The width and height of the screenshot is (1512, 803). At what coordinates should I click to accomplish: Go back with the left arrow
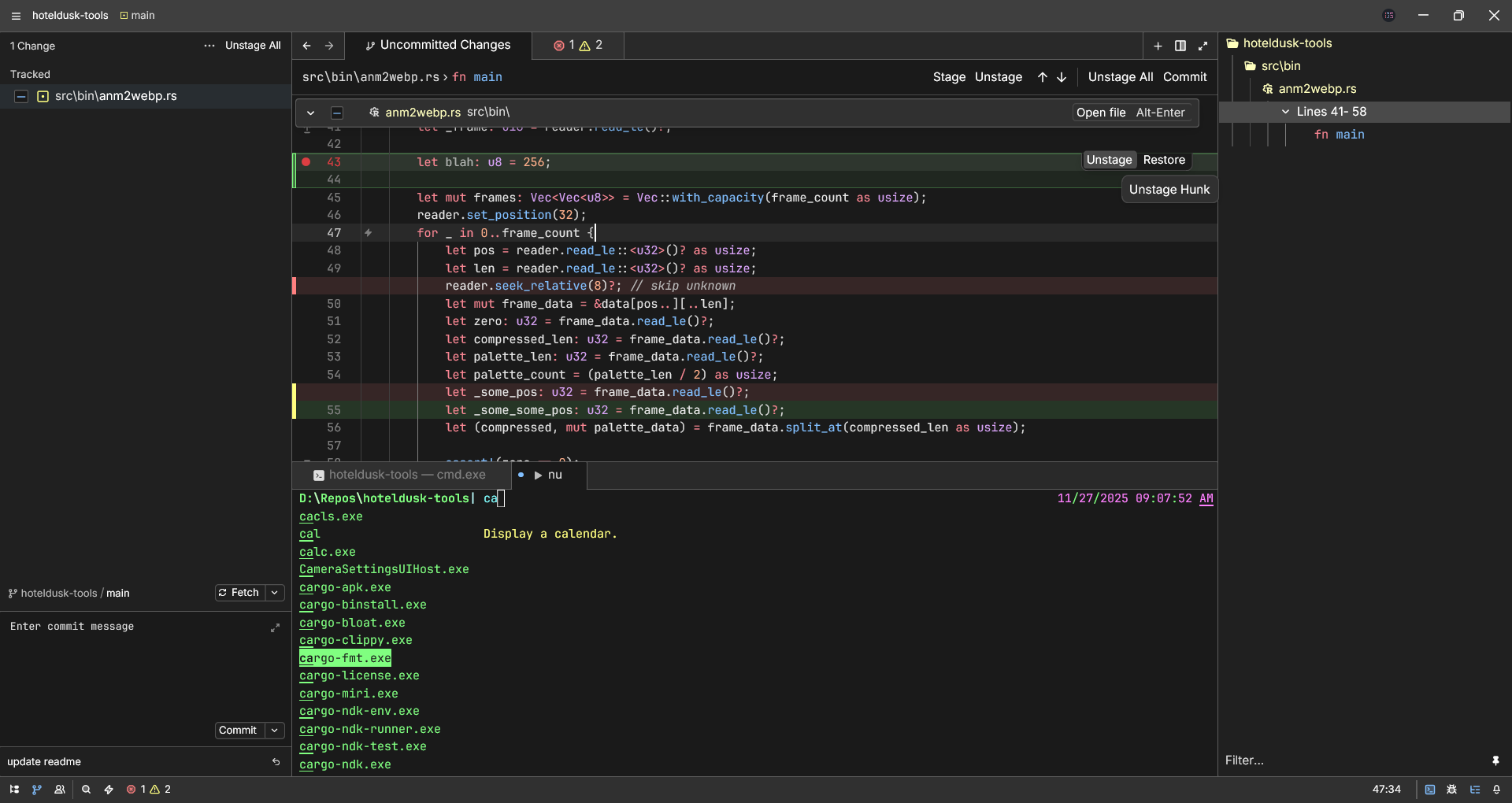click(x=307, y=46)
